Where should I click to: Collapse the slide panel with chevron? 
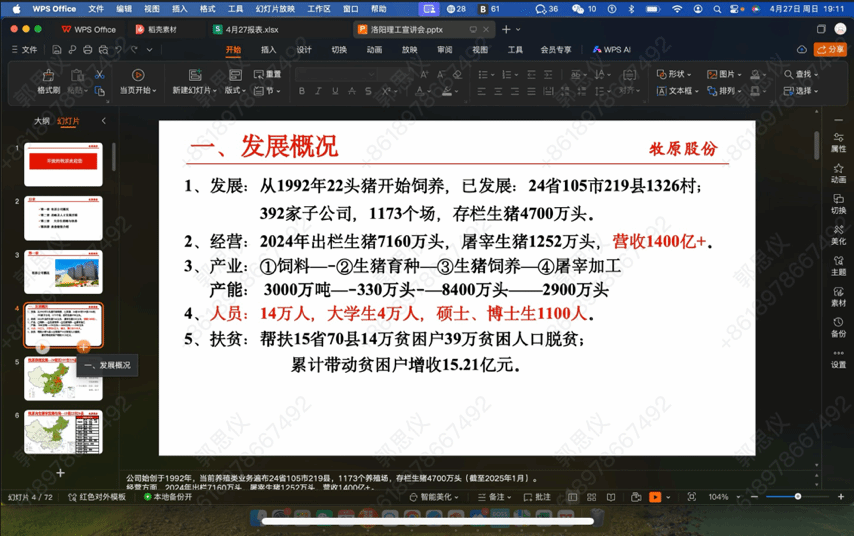coord(103,121)
